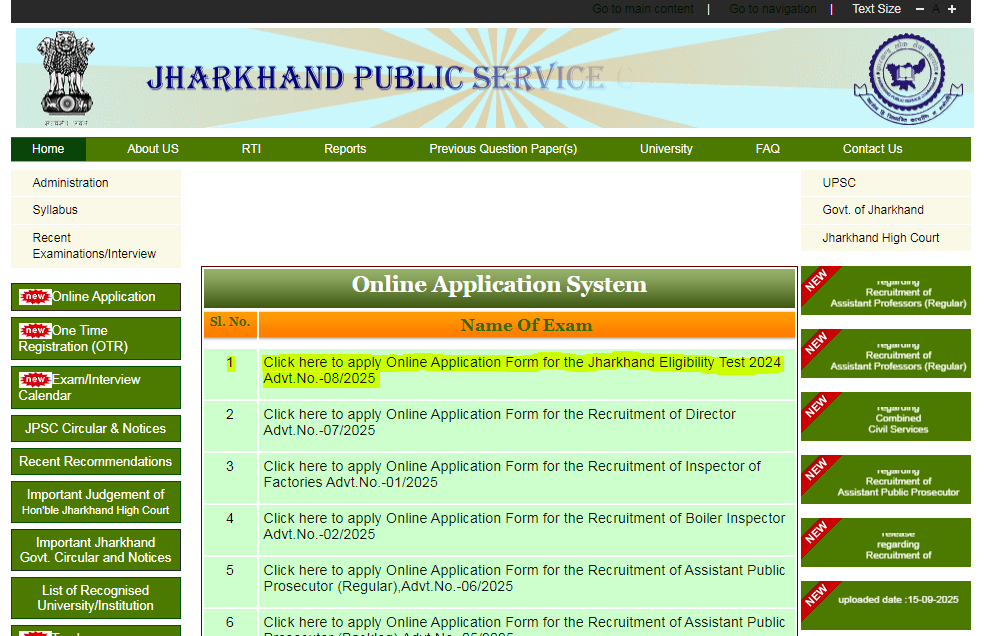Open Previous Question Paper(s) menu
This screenshot has width=985, height=636.
click(x=503, y=149)
